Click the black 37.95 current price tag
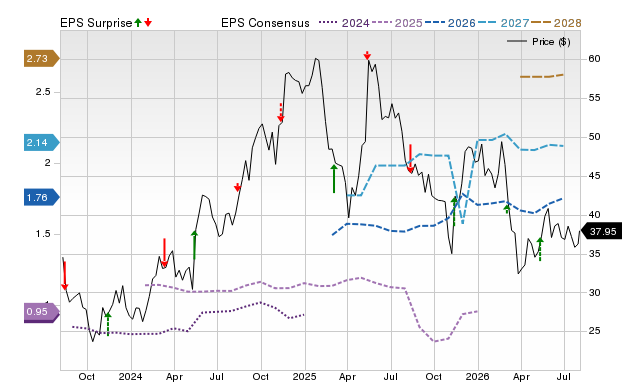This screenshot has height=382, width=640. click(x=601, y=231)
